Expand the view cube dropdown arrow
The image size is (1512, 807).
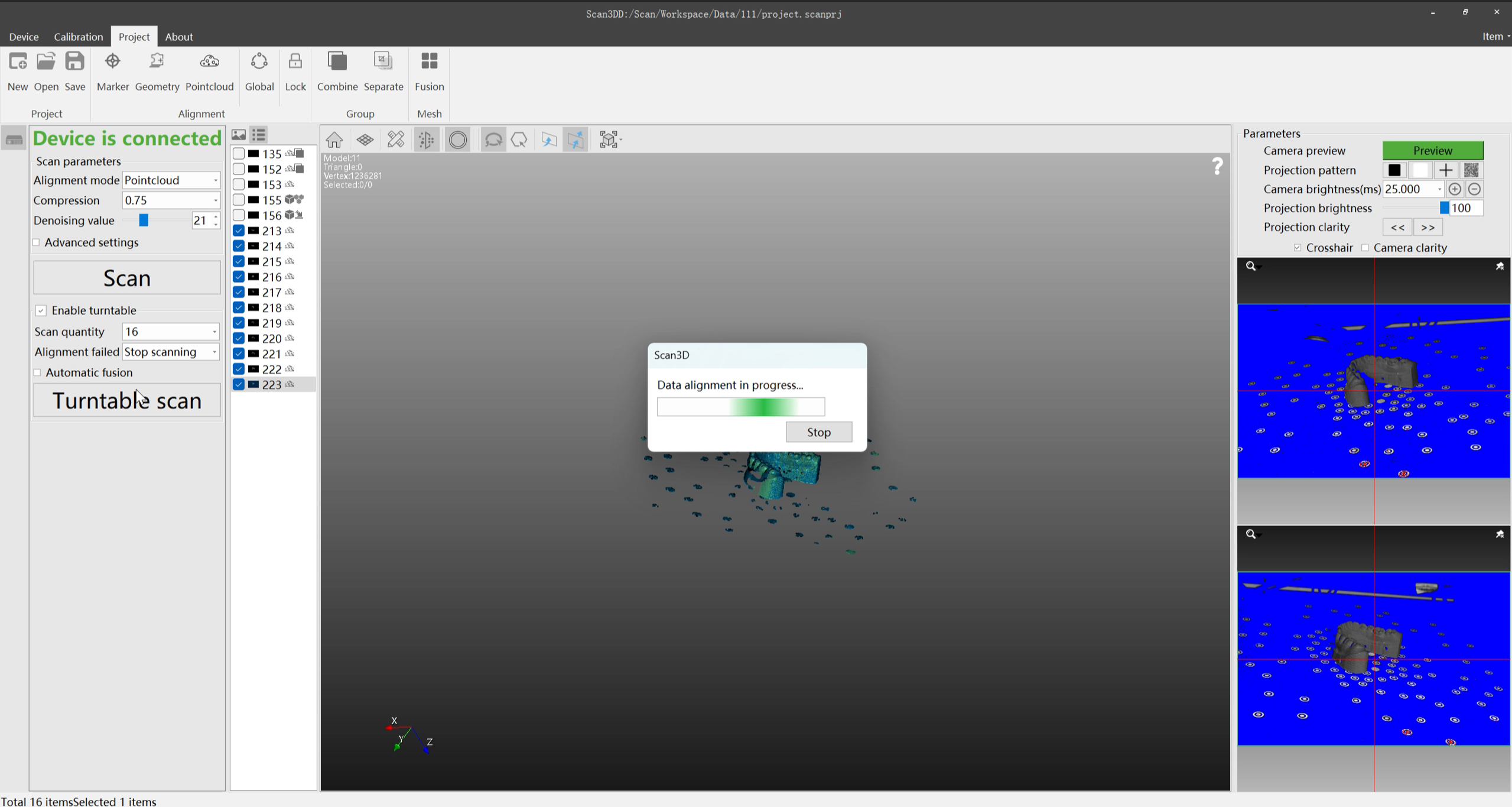tap(621, 140)
